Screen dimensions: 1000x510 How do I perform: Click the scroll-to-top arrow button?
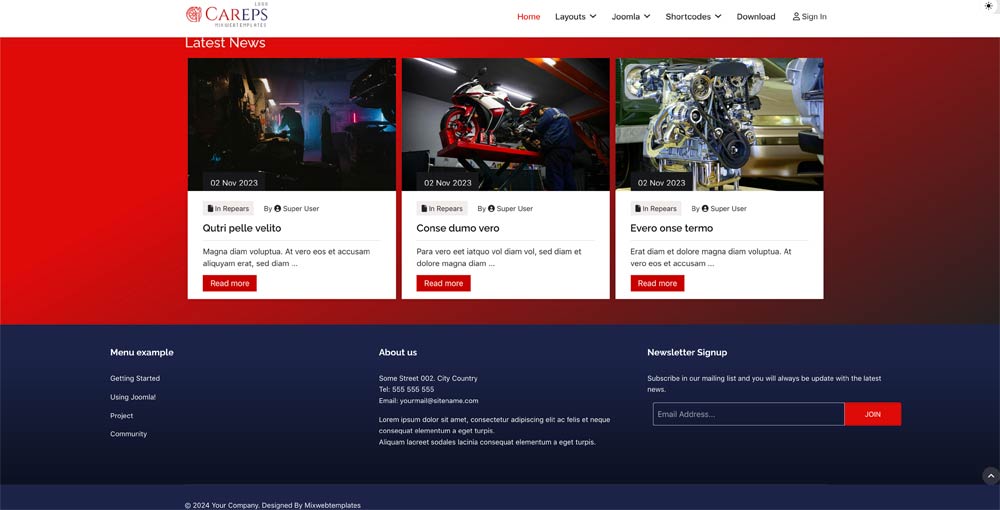(990, 476)
